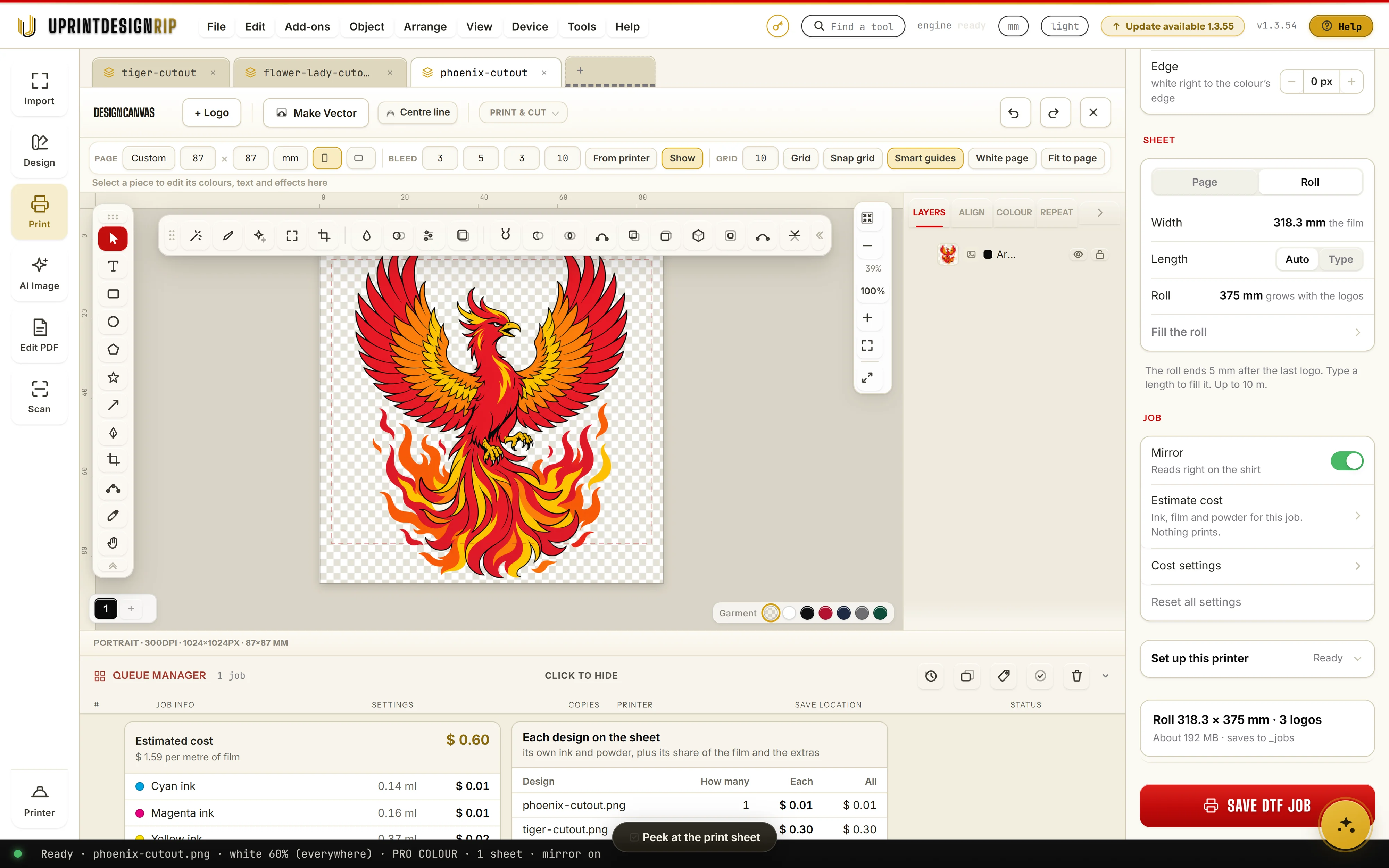Click the Find a tool search field

coord(853,26)
